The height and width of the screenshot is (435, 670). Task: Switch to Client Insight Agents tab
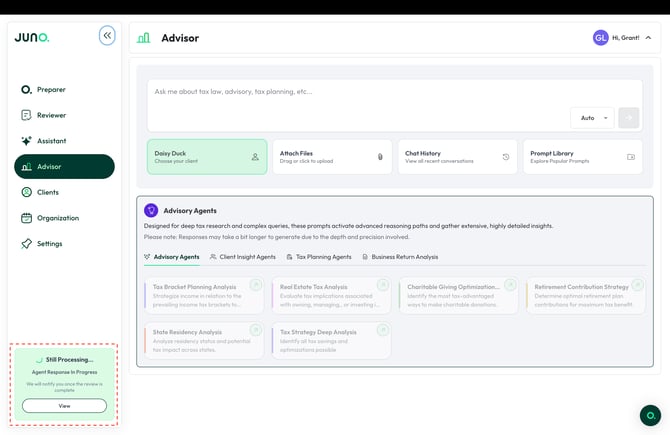click(x=243, y=257)
